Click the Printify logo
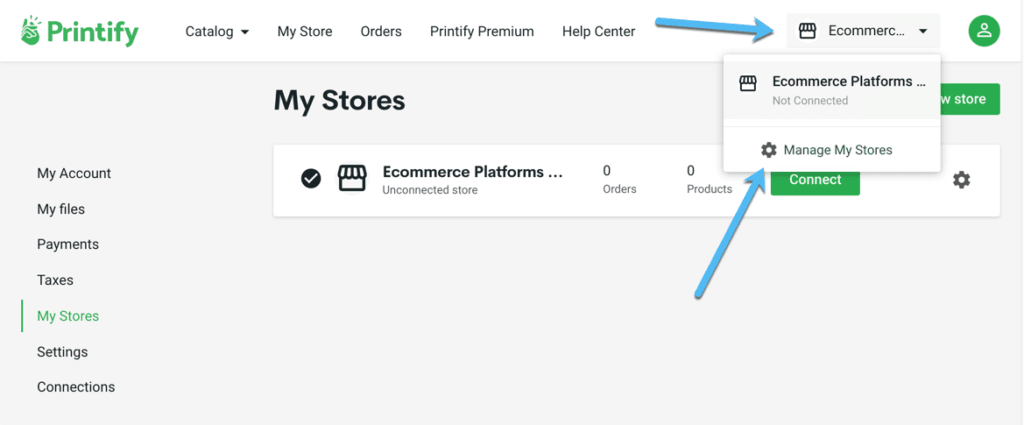The image size is (1024, 425). tap(79, 31)
